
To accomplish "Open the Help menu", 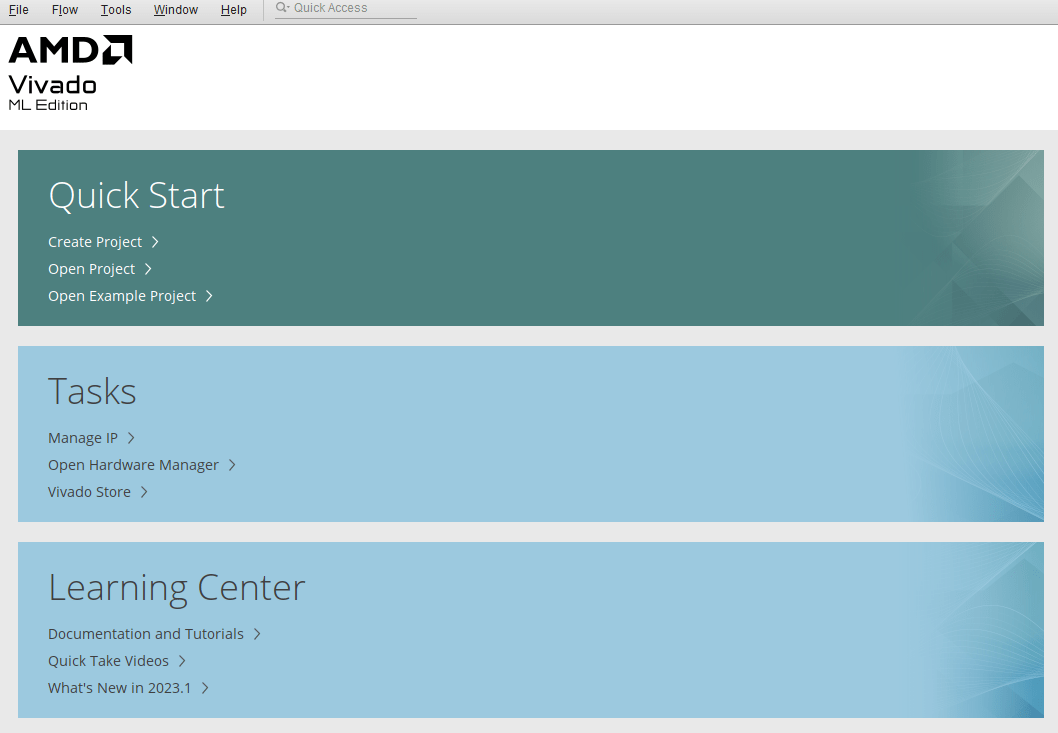I will (233, 9).
